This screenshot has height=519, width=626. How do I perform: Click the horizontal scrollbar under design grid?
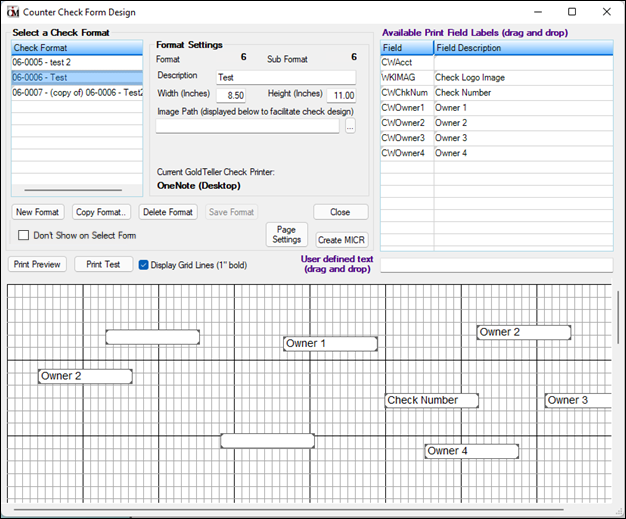(x=289, y=510)
